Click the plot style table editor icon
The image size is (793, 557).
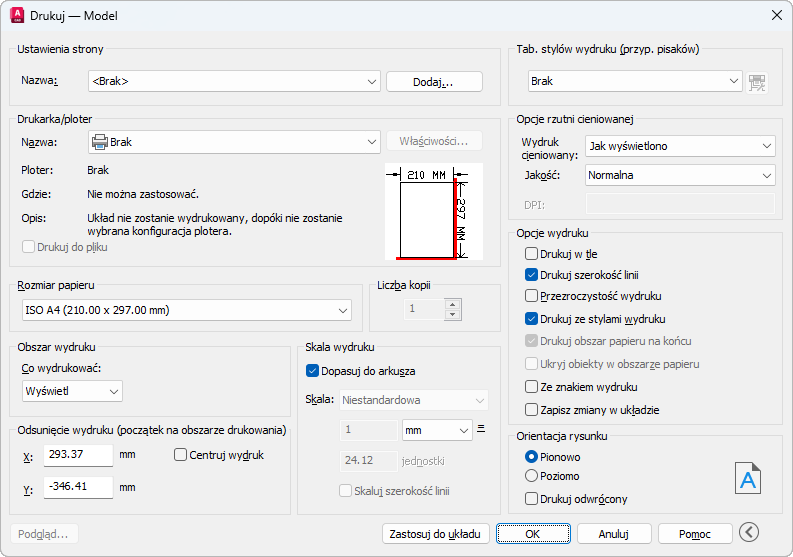coord(757,82)
